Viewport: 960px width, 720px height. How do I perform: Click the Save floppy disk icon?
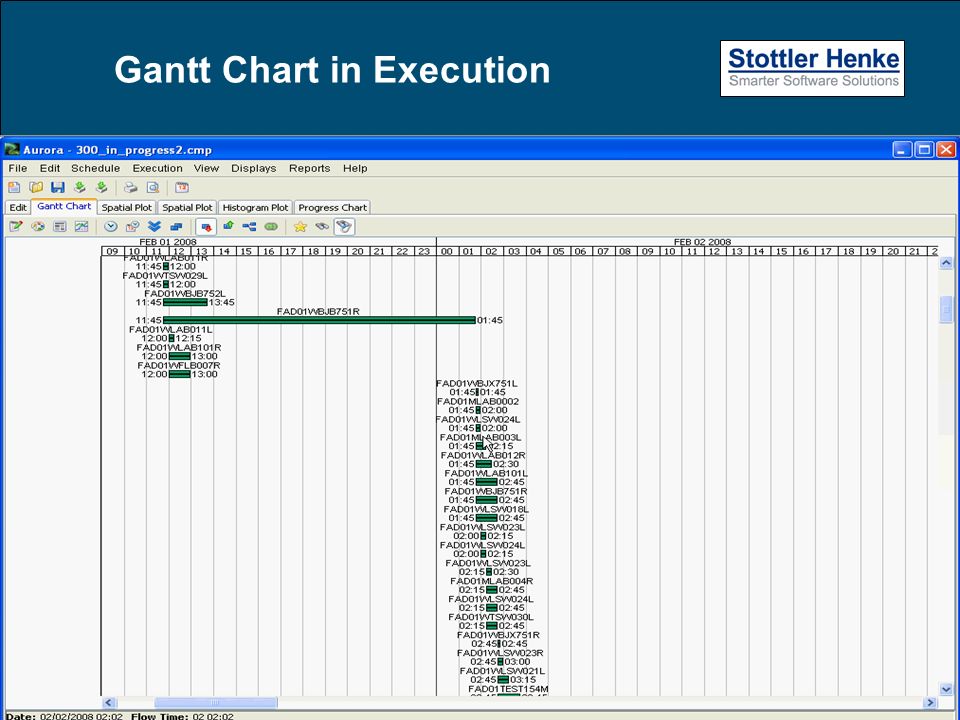pos(58,187)
